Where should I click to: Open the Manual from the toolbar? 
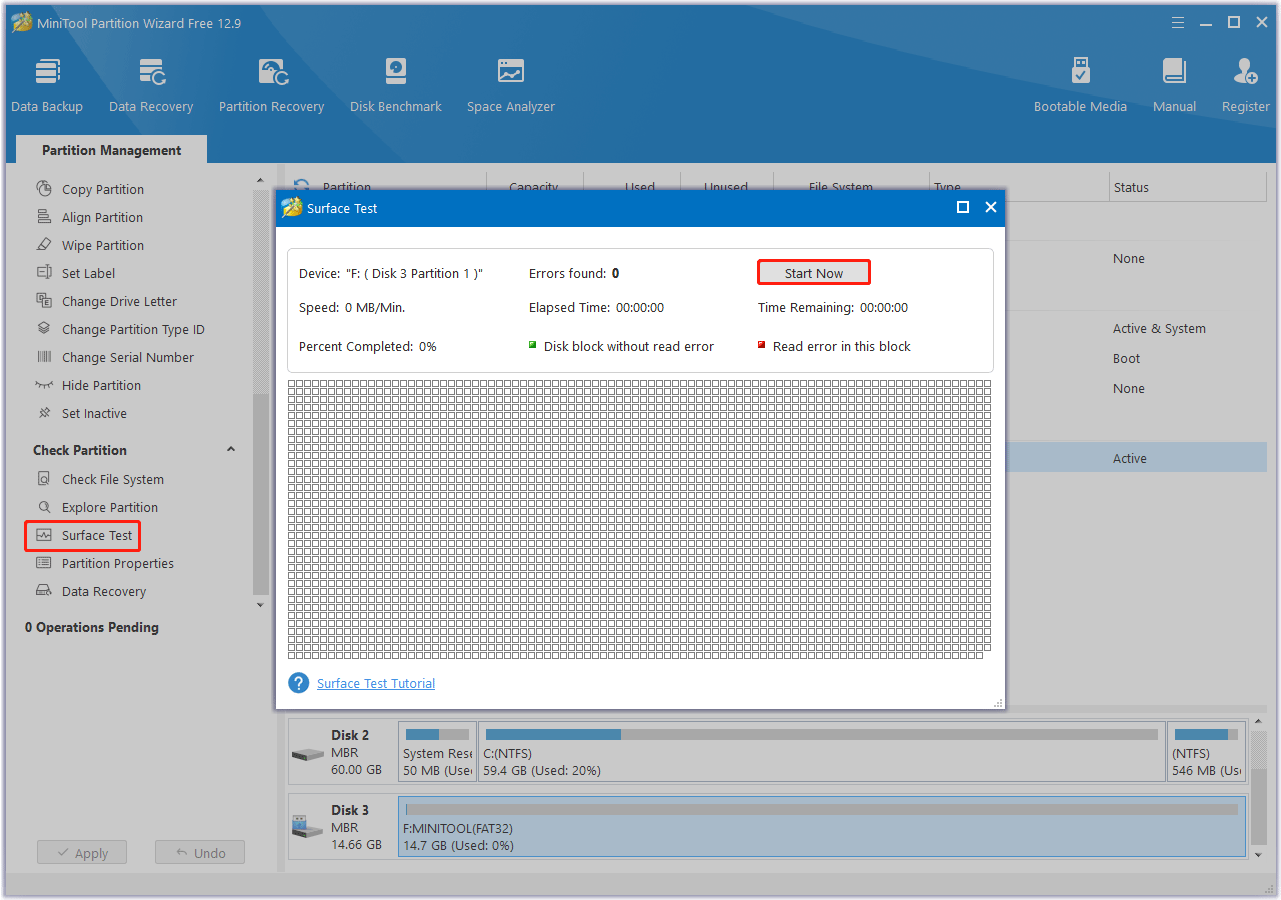pyautogui.click(x=1174, y=85)
